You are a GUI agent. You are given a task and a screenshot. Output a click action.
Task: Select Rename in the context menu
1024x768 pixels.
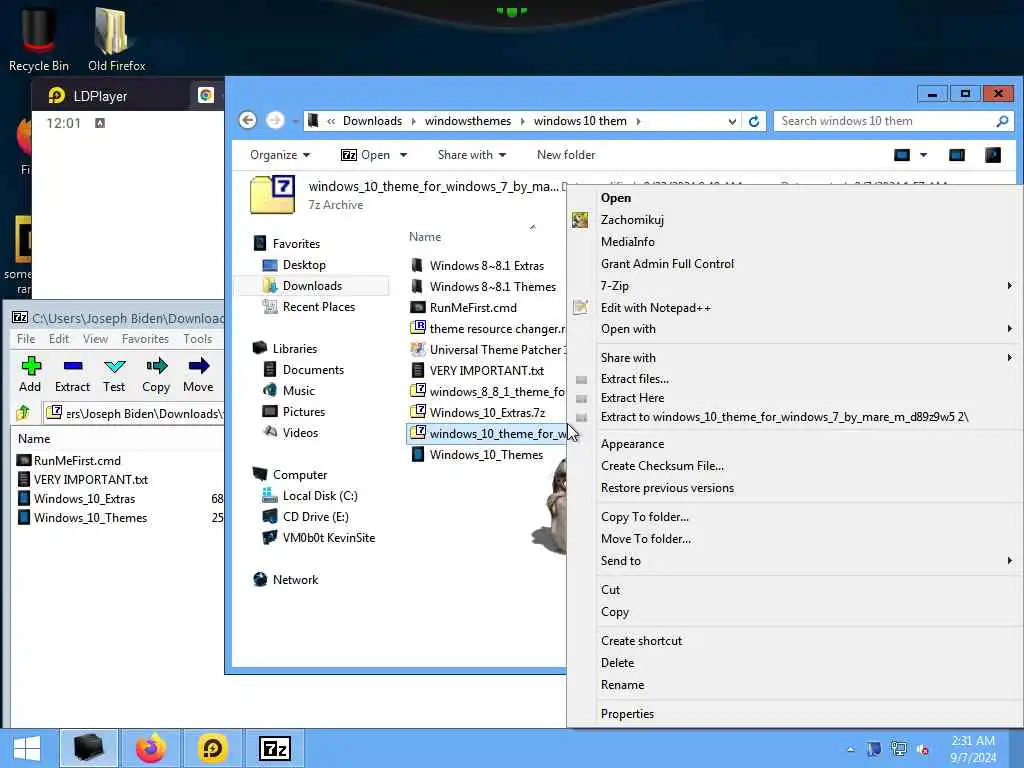coord(622,685)
